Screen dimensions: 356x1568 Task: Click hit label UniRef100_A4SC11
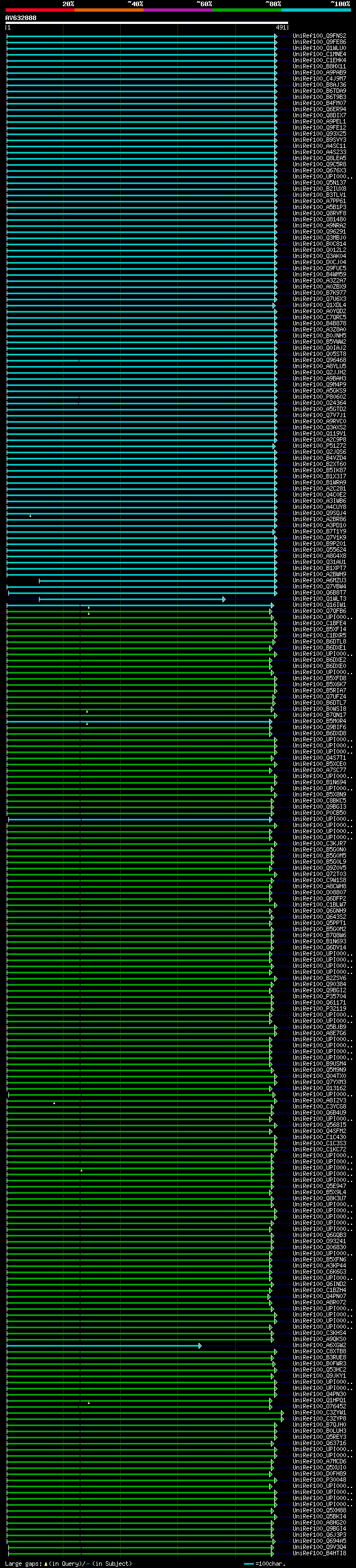coord(319,146)
